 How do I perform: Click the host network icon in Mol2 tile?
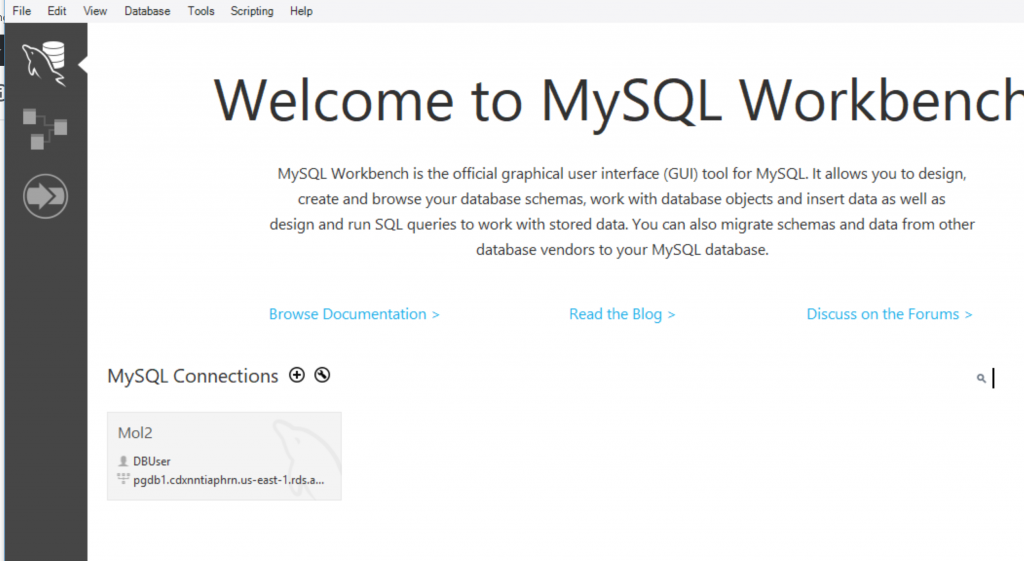point(123,479)
